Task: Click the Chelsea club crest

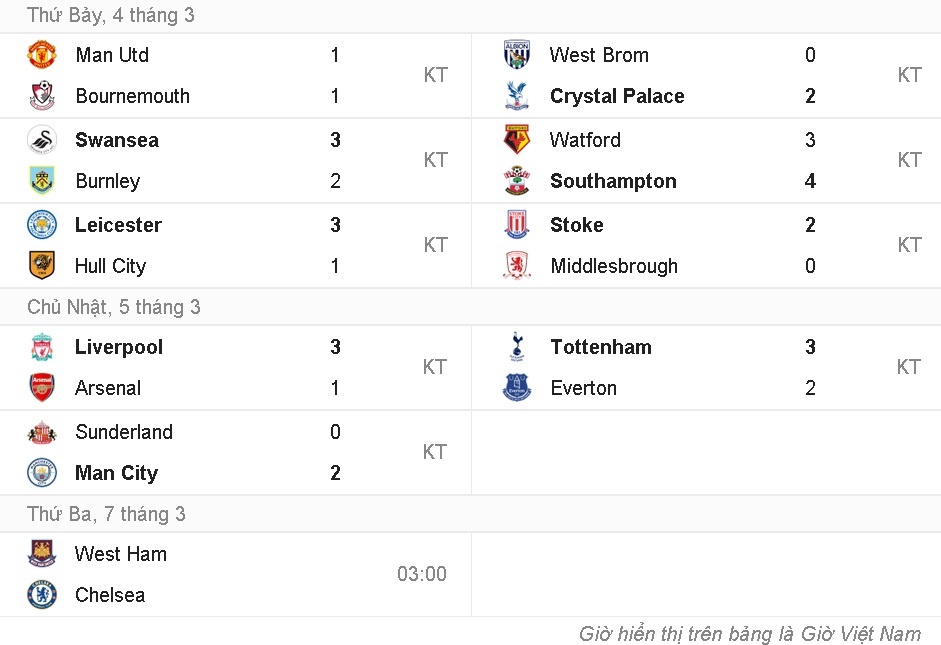Action: pyautogui.click(x=41, y=595)
